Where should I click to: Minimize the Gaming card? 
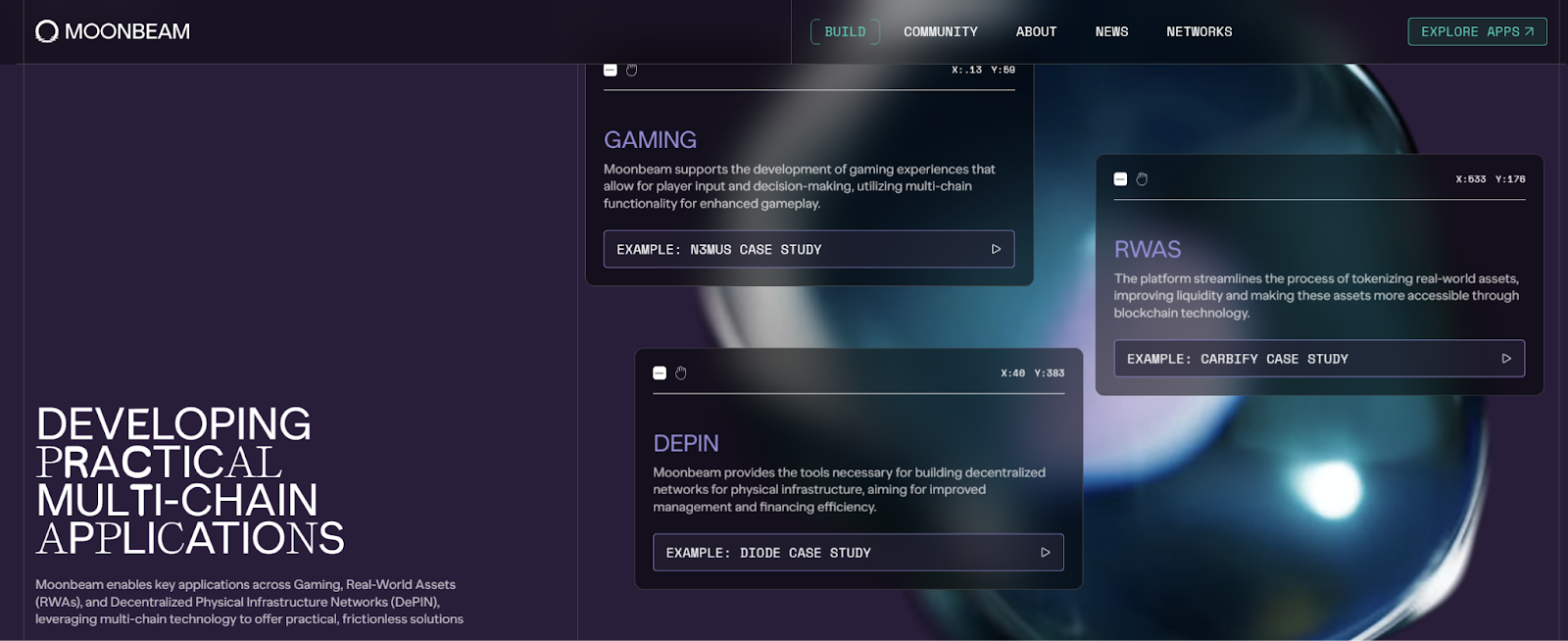pos(610,71)
